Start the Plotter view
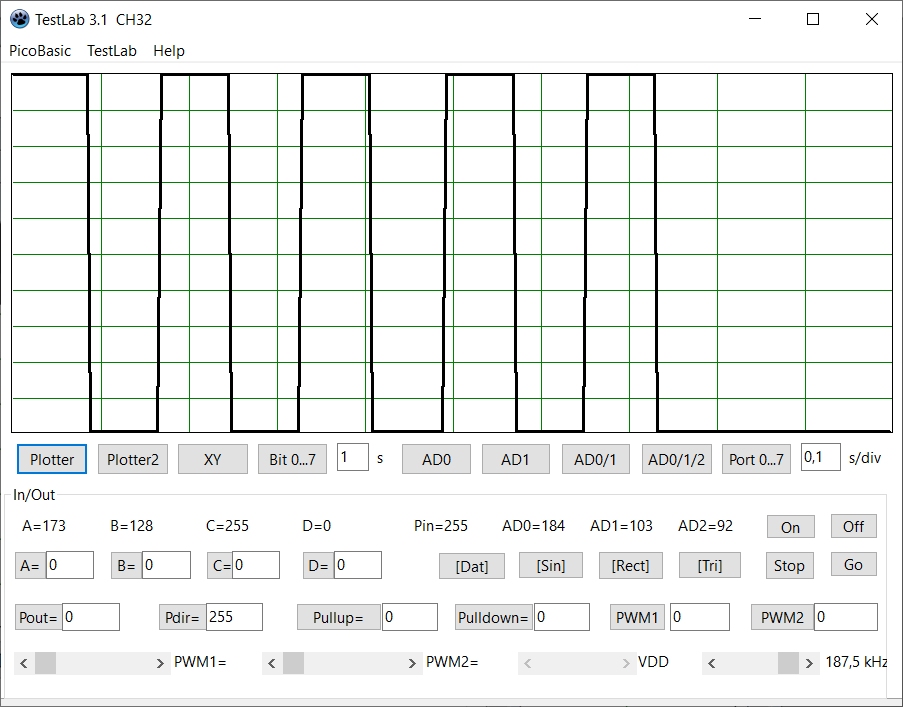The width and height of the screenshot is (903, 707). [x=52, y=459]
